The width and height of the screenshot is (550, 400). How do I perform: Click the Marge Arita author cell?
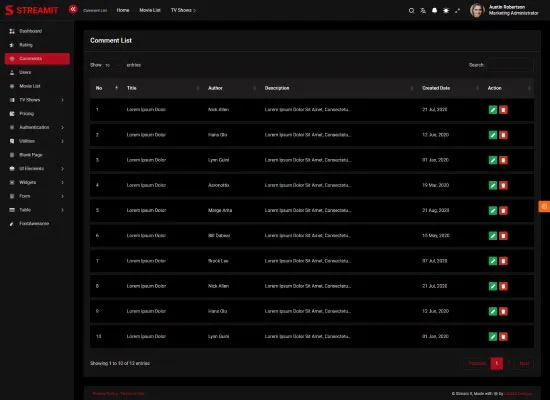[x=220, y=211]
